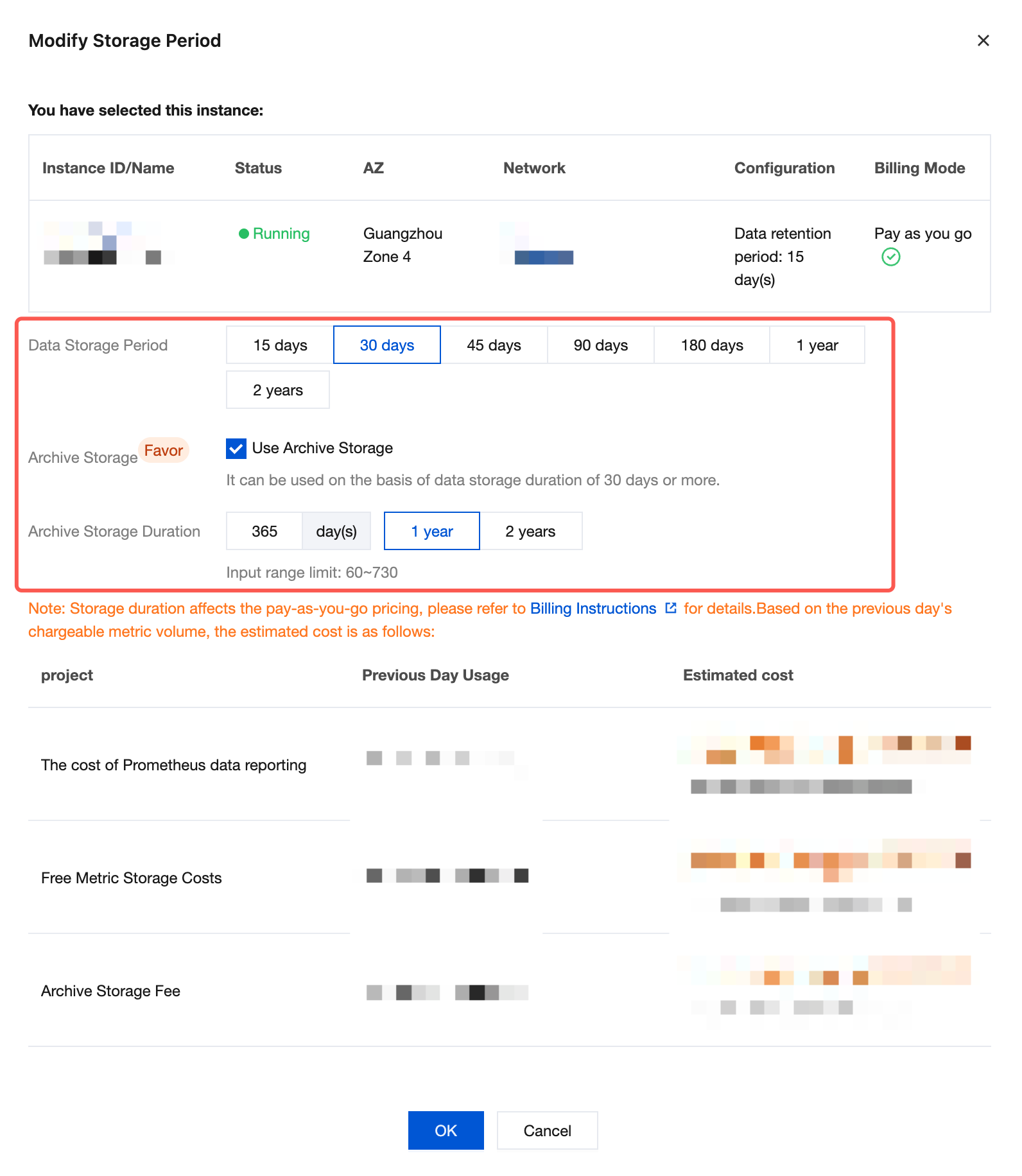Click the 'Configuration' column header
Viewport: 1022px width, 1176px height.
click(x=784, y=168)
